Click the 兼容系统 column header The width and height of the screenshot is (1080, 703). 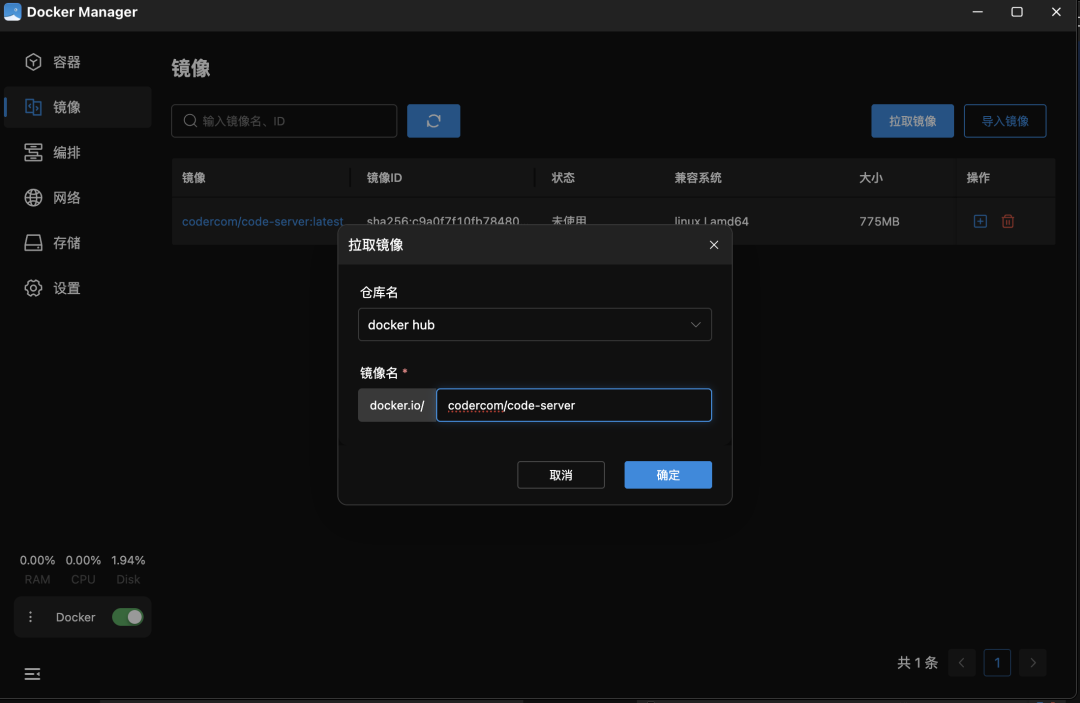(x=698, y=178)
